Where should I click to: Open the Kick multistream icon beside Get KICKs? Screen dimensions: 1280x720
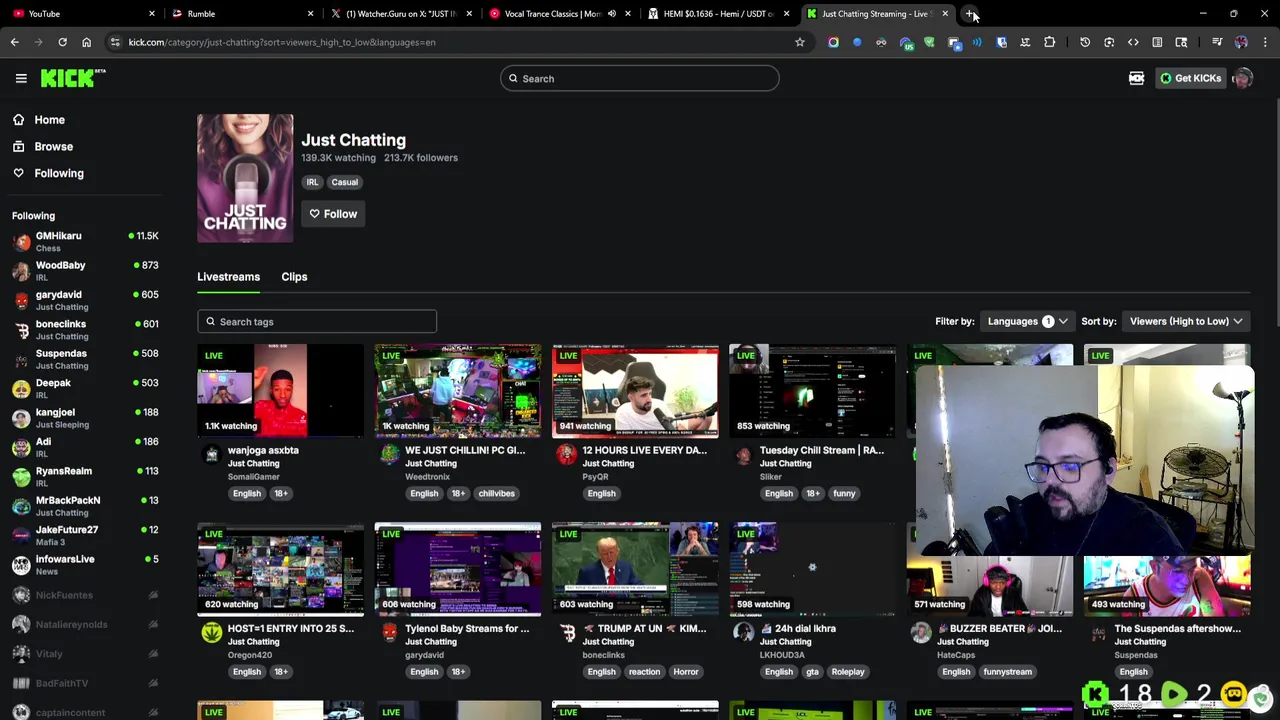click(1136, 78)
